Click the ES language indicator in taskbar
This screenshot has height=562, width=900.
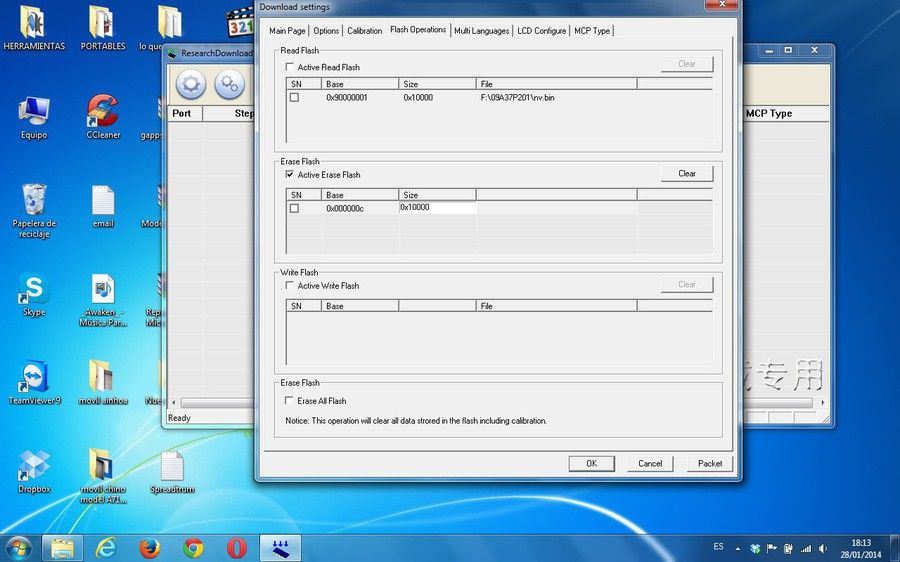click(x=718, y=547)
